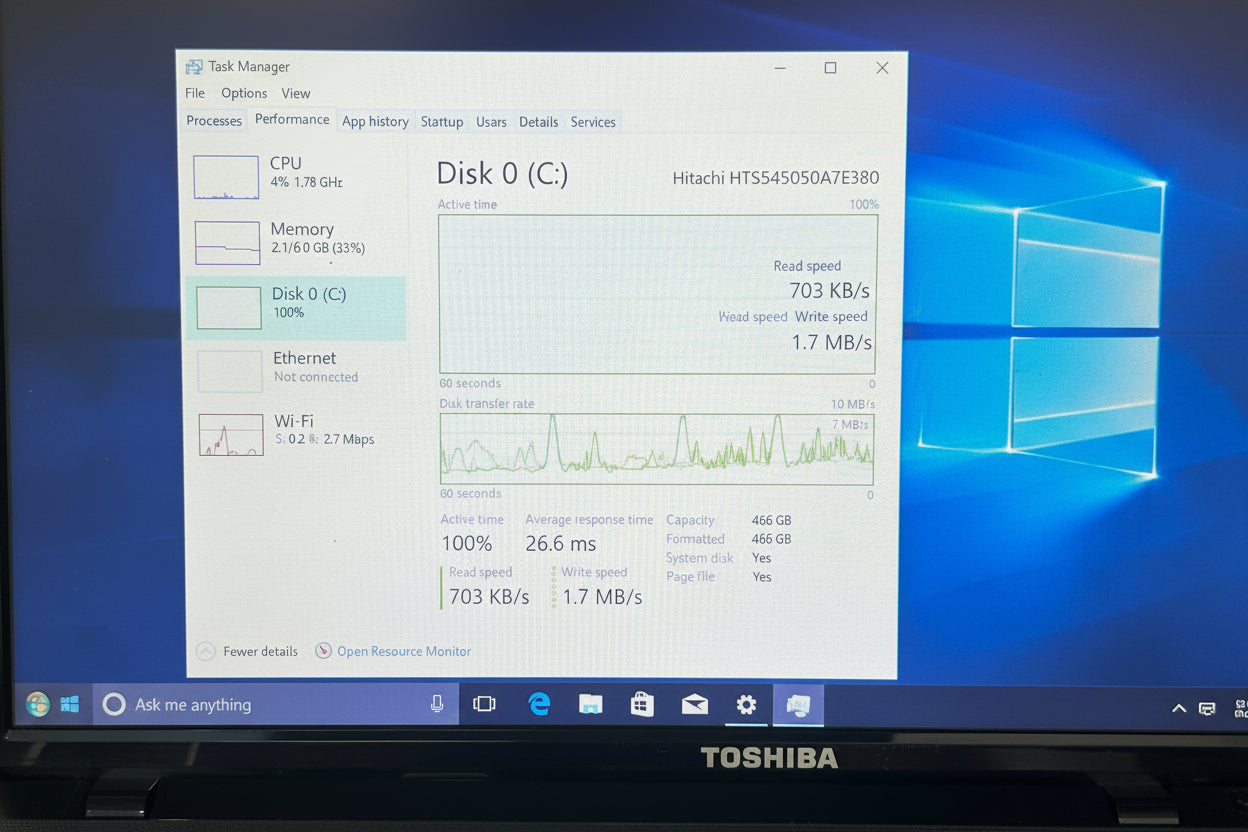Click the Memory 2.1/6.0 GB (33%) text
Screen dimensions: 1248x832
(x=318, y=248)
